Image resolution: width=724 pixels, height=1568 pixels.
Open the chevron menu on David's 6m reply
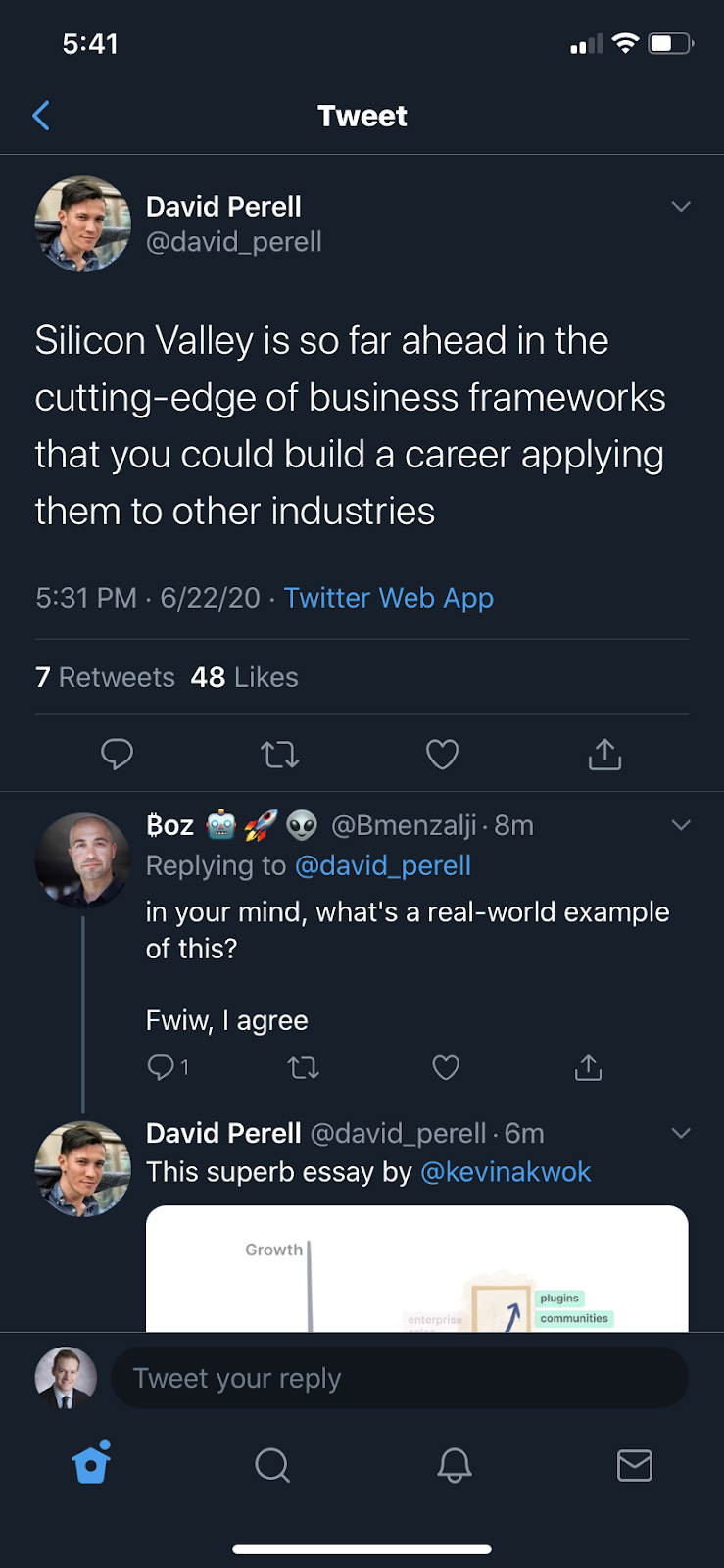(681, 1133)
